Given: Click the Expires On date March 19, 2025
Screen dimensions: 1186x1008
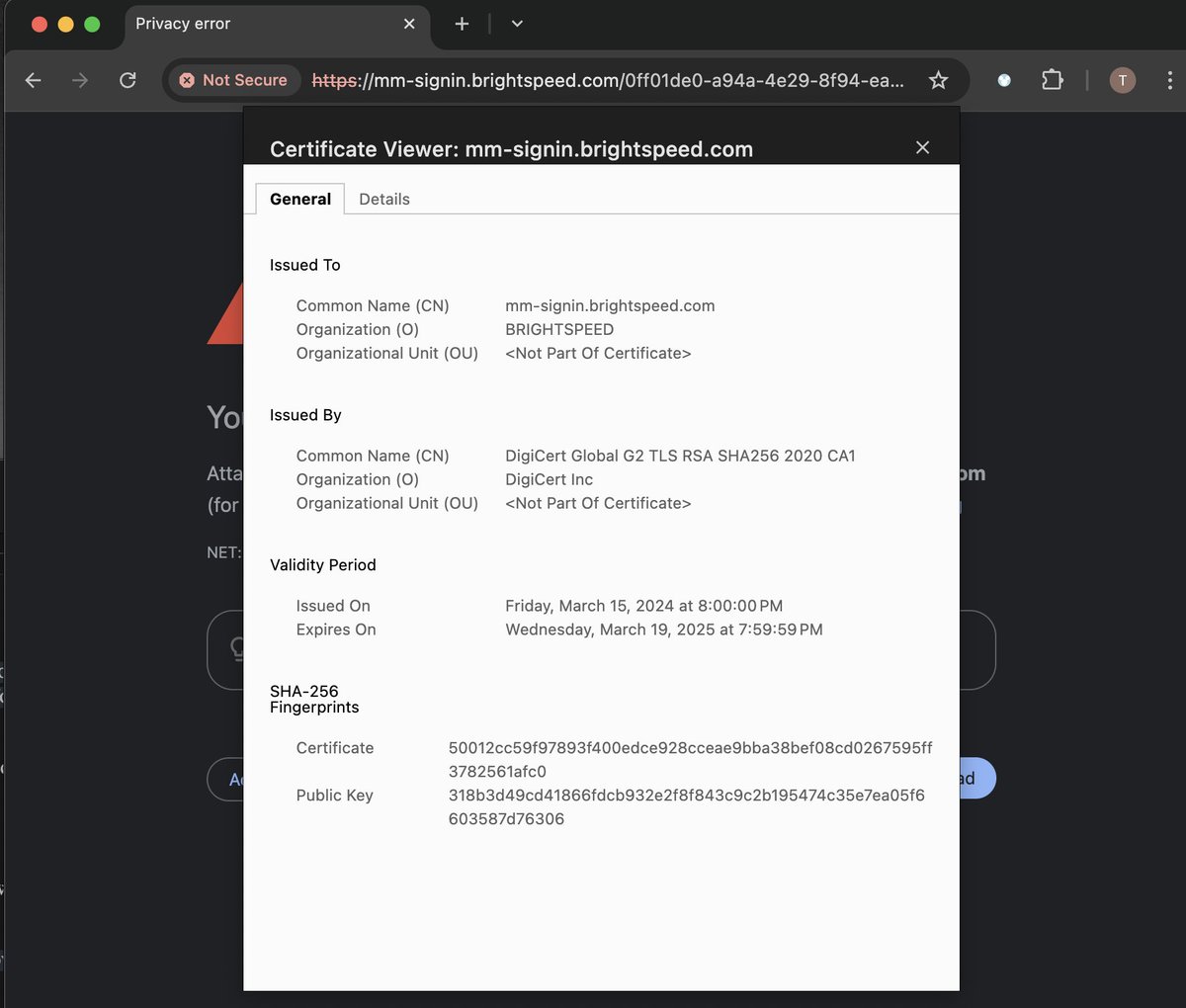Looking at the screenshot, I should point(664,630).
